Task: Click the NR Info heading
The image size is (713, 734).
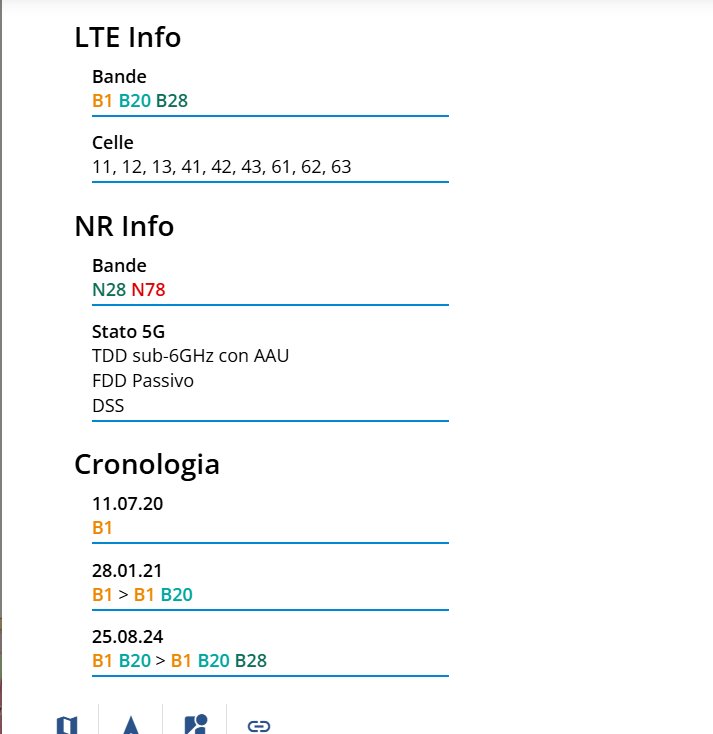Action: coord(124,226)
